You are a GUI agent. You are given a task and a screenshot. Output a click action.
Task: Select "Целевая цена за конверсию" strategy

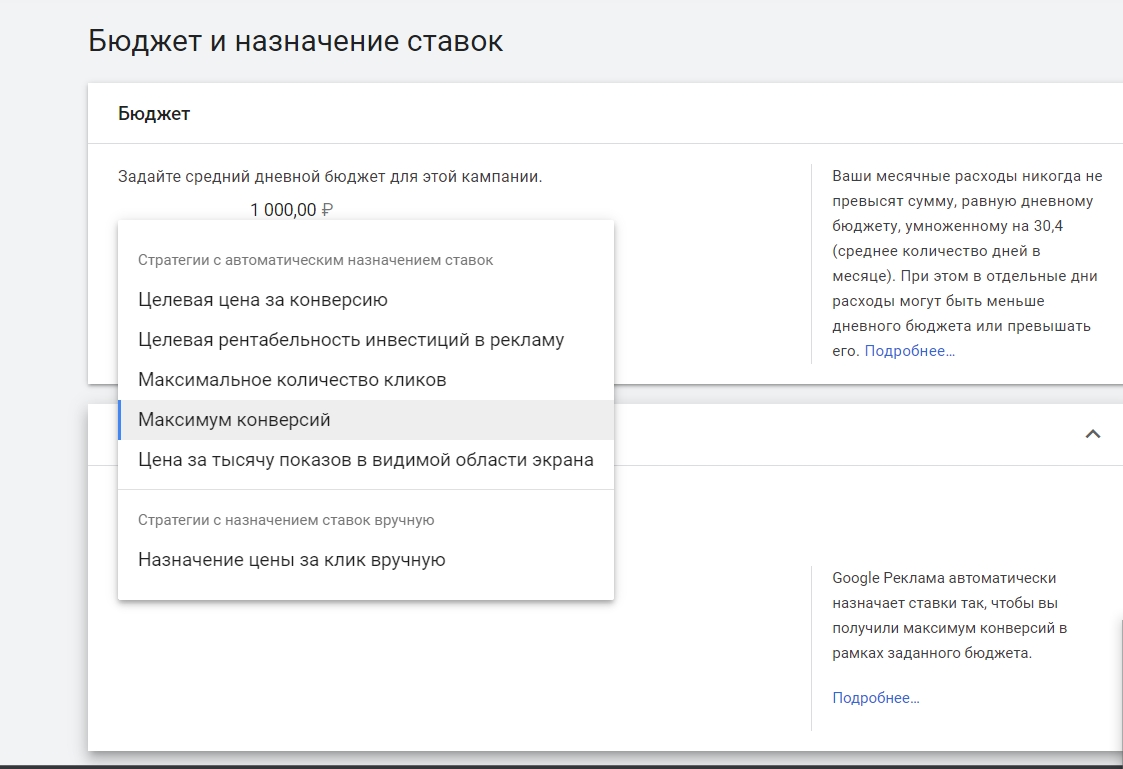tap(263, 300)
